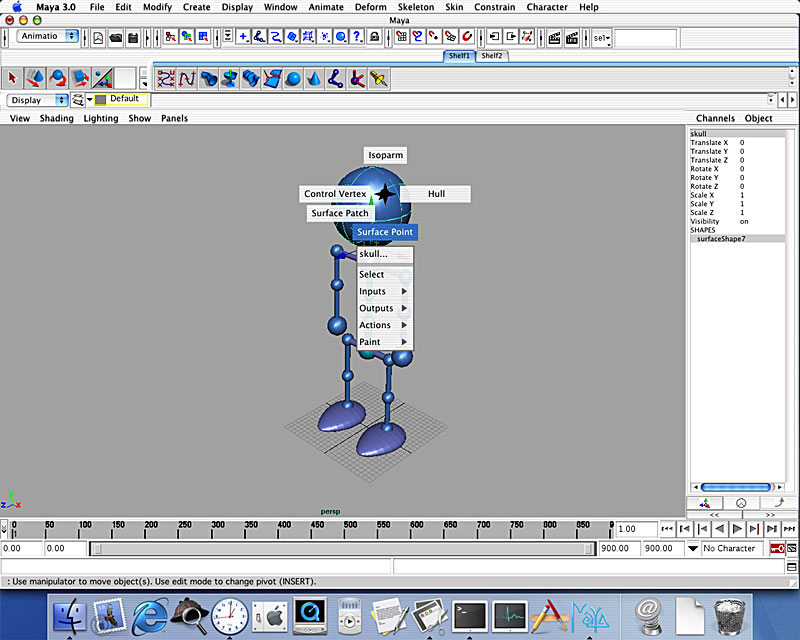Screen dimensions: 800x640
Task: Open the Skeleton menu
Action: point(416,7)
